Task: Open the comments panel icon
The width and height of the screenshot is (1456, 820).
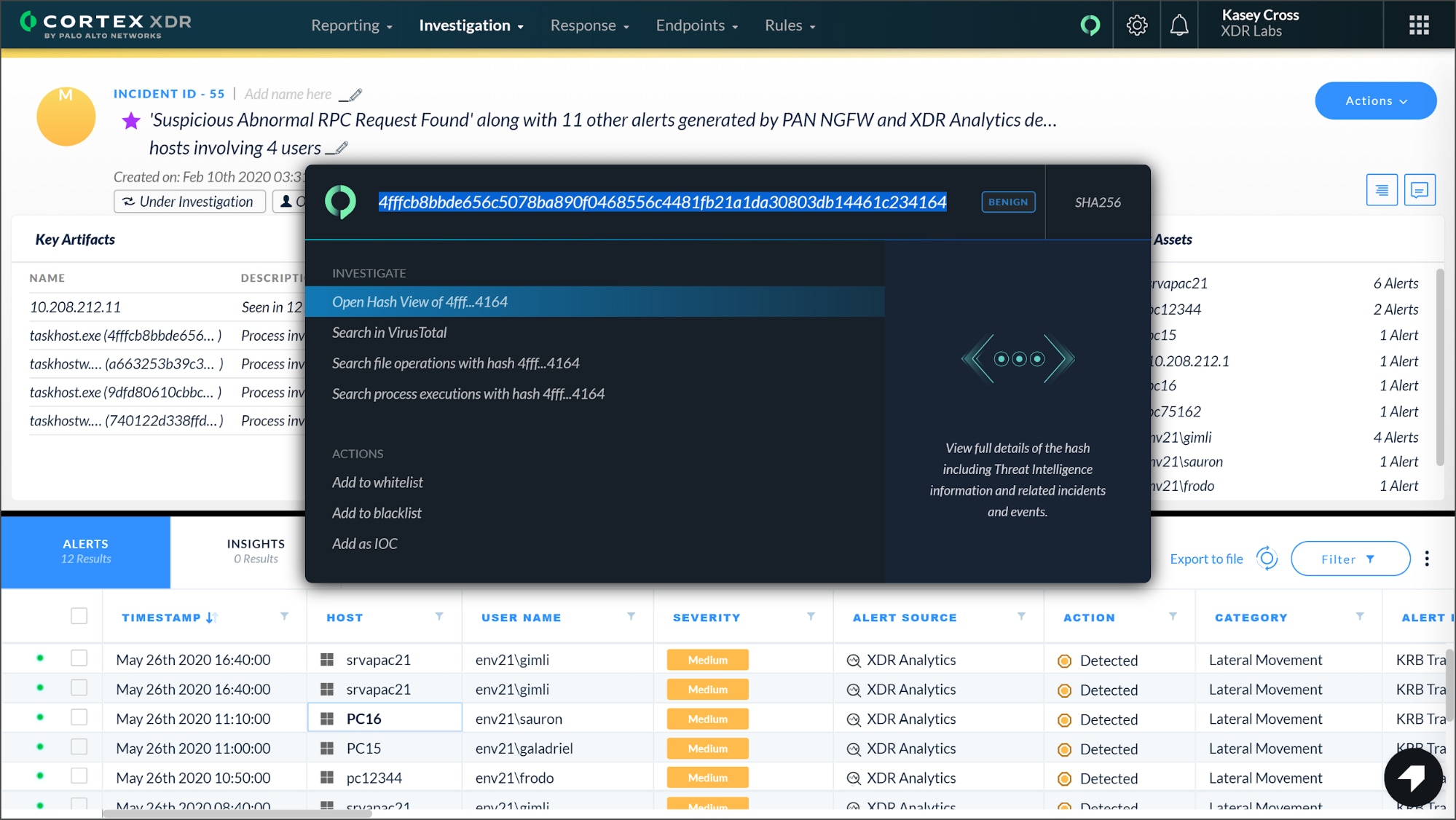Action: 1420,190
